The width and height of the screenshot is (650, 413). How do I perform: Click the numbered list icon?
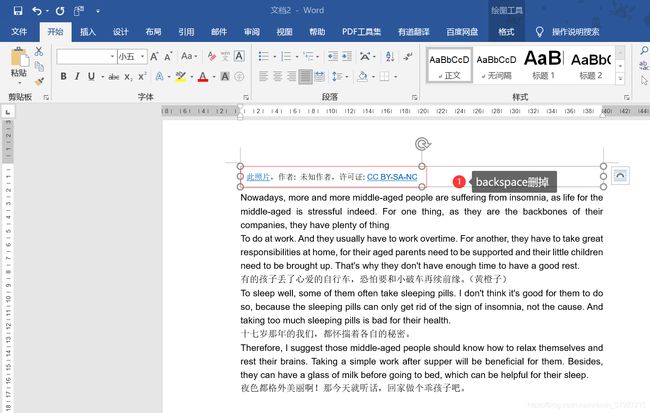click(x=286, y=56)
